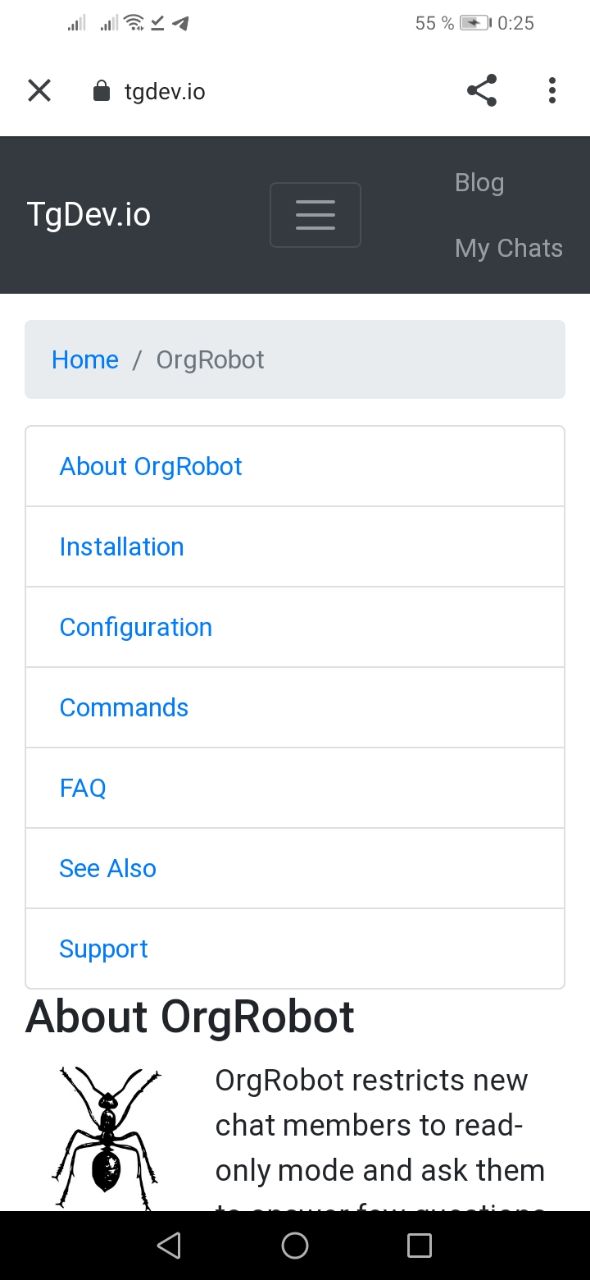Tap the Wi-Fi status icon
The image size is (590, 1280).
click(134, 23)
